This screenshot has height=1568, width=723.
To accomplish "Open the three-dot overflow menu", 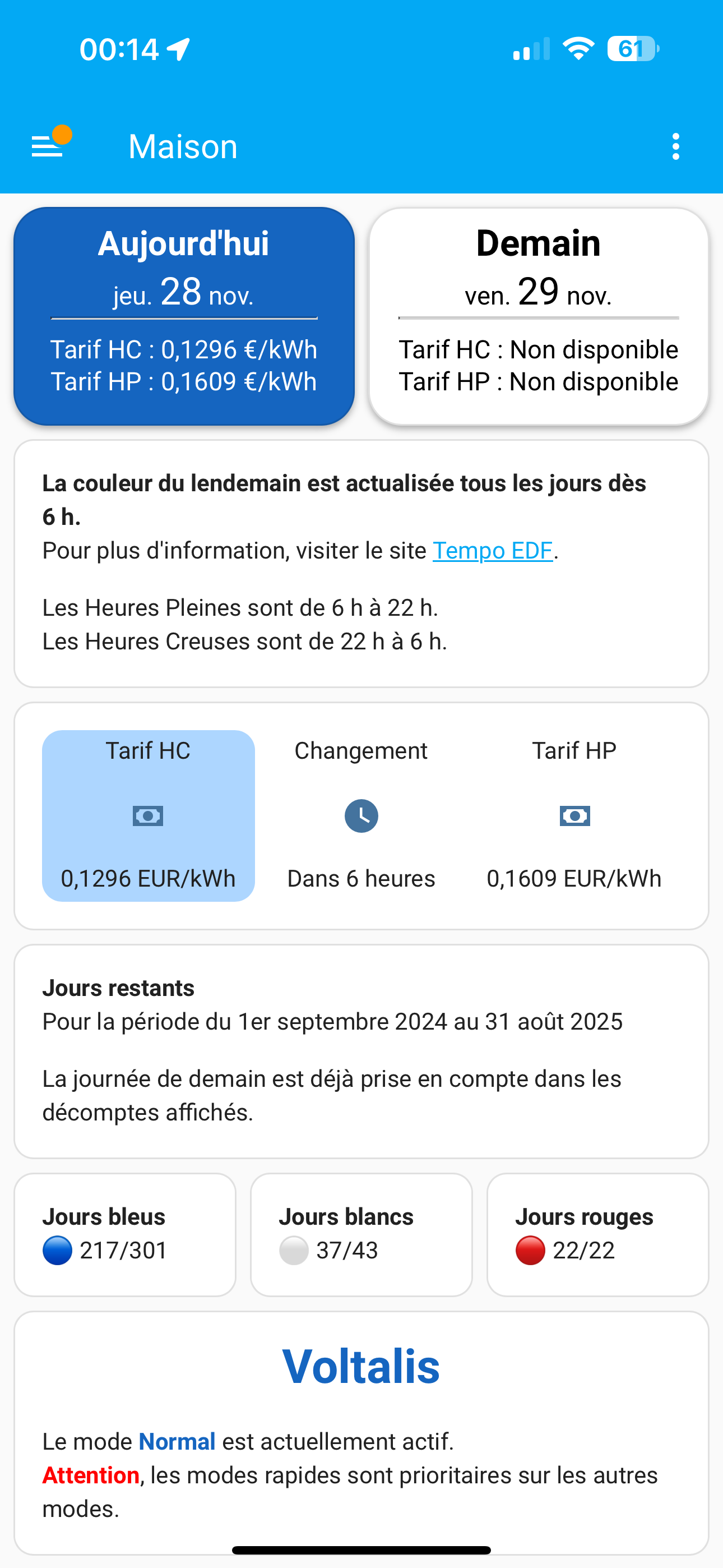I will [675, 147].
